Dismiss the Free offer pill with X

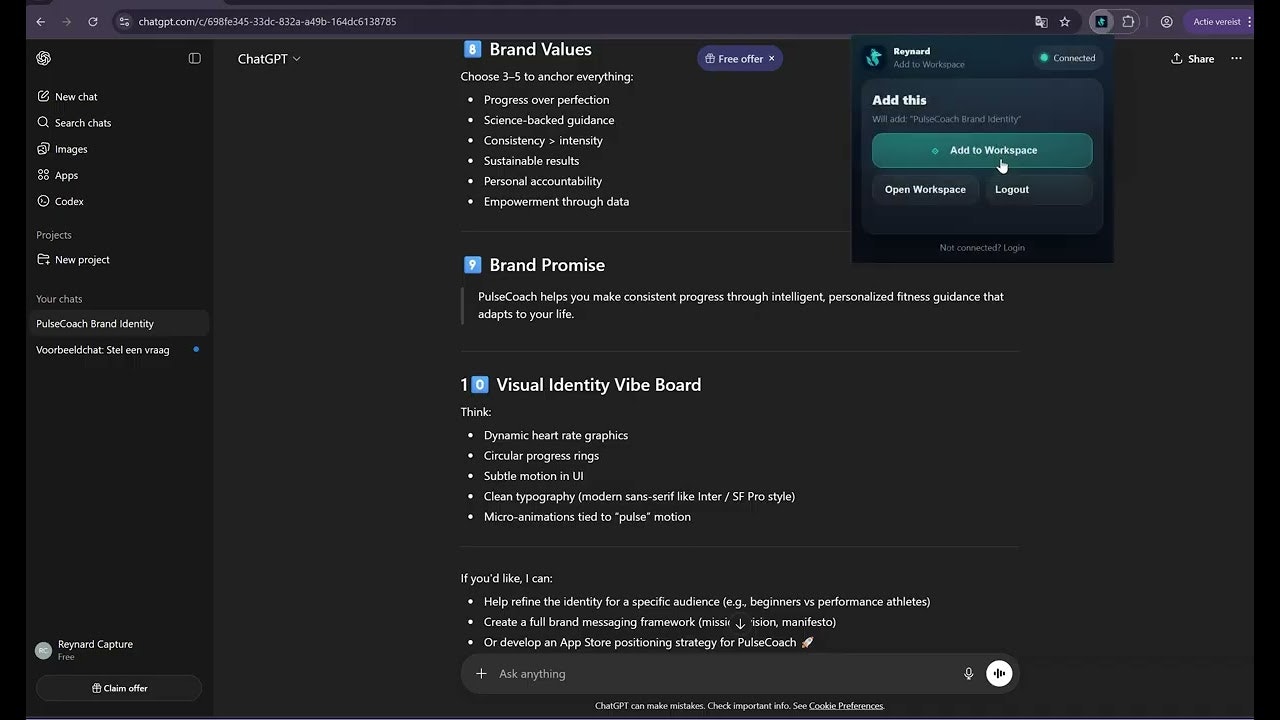coord(771,59)
